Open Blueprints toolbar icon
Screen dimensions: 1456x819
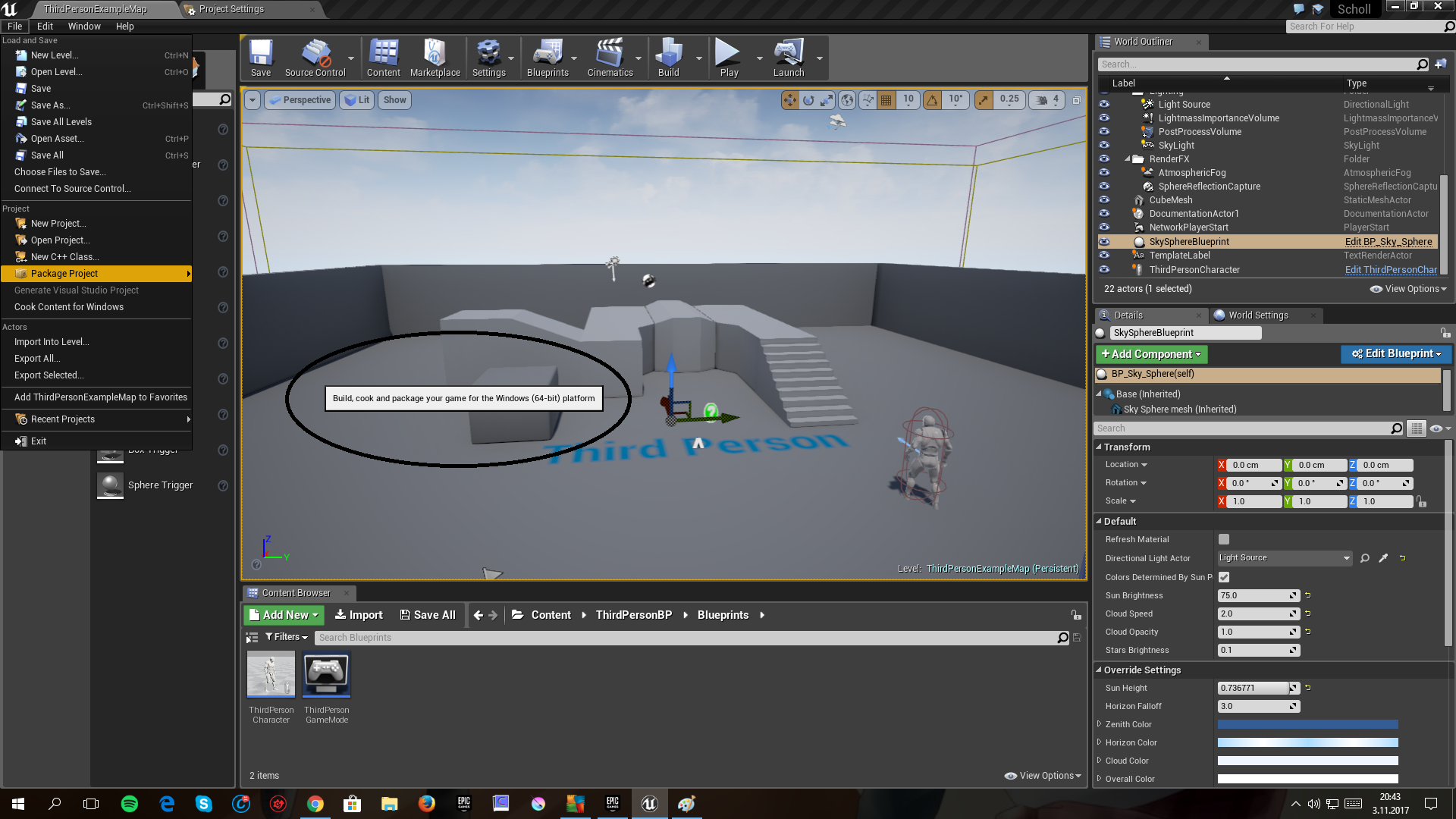[548, 58]
